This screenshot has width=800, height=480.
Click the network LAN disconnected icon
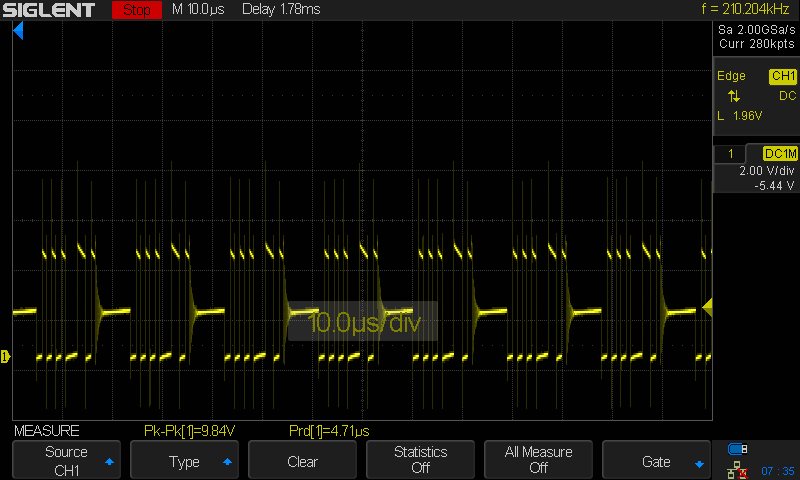coord(737,470)
